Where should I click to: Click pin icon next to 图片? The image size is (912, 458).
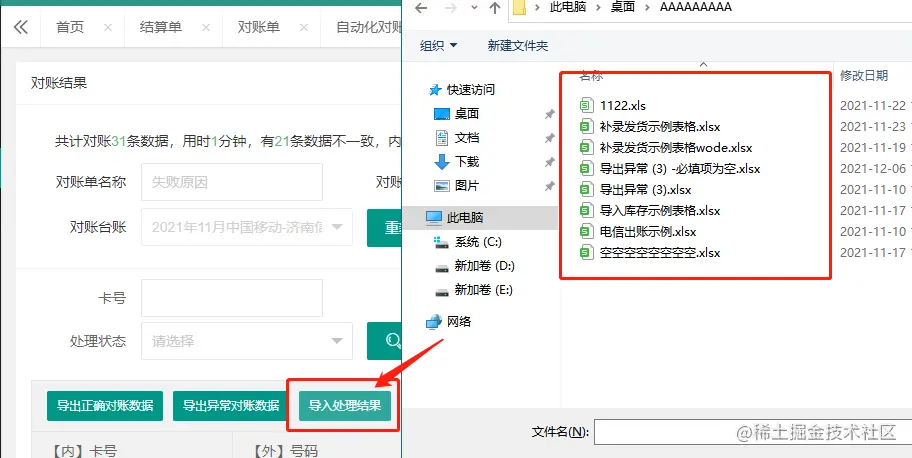(549, 186)
